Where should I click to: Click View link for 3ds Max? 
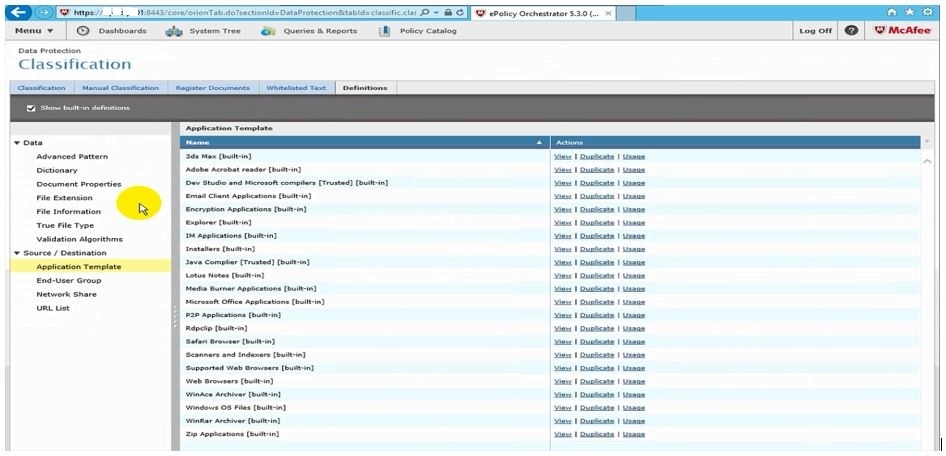click(x=562, y=157)
